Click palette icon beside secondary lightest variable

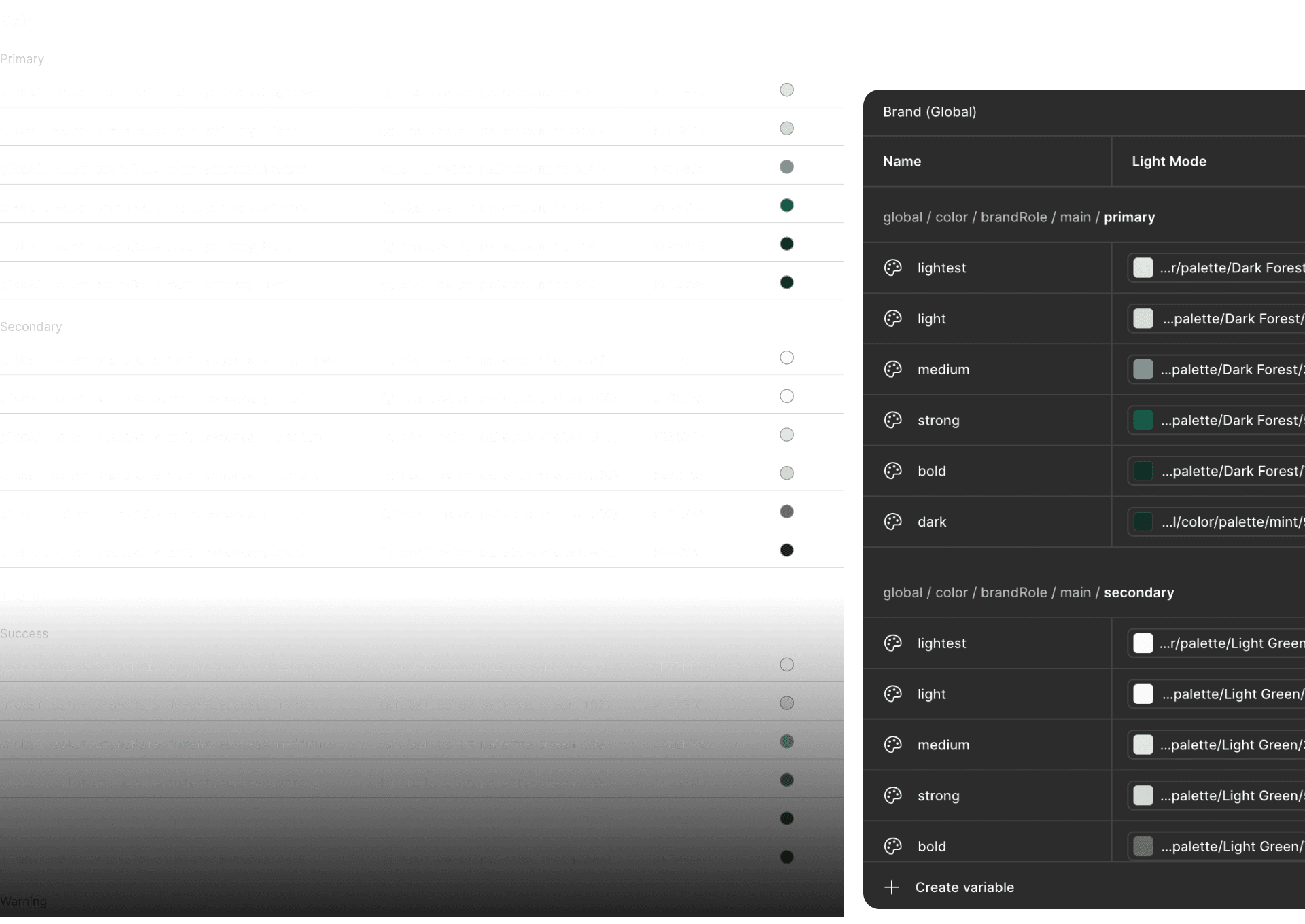(892, 643)
